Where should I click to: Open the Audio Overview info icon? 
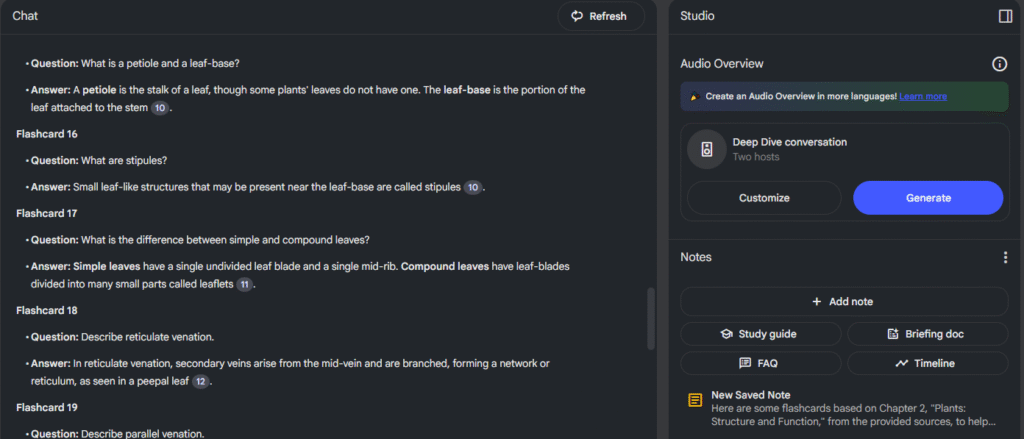coord(999,64)
